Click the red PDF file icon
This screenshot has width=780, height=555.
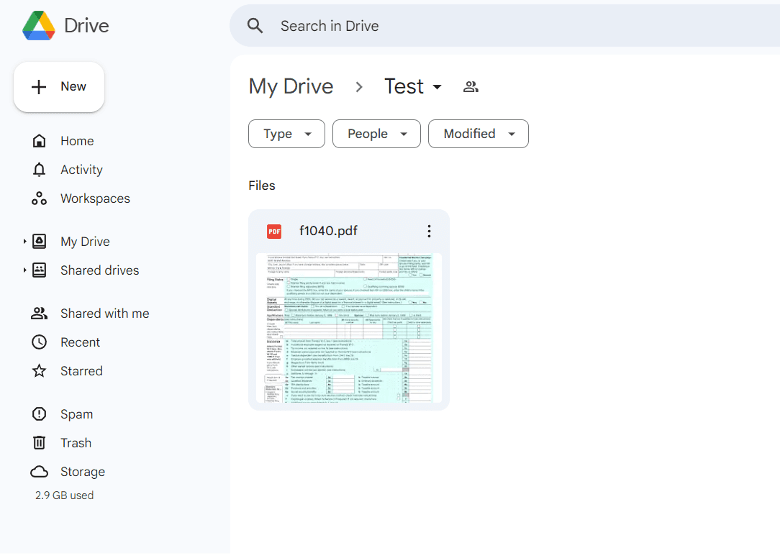pyautogui.click(x=274, y=232)
